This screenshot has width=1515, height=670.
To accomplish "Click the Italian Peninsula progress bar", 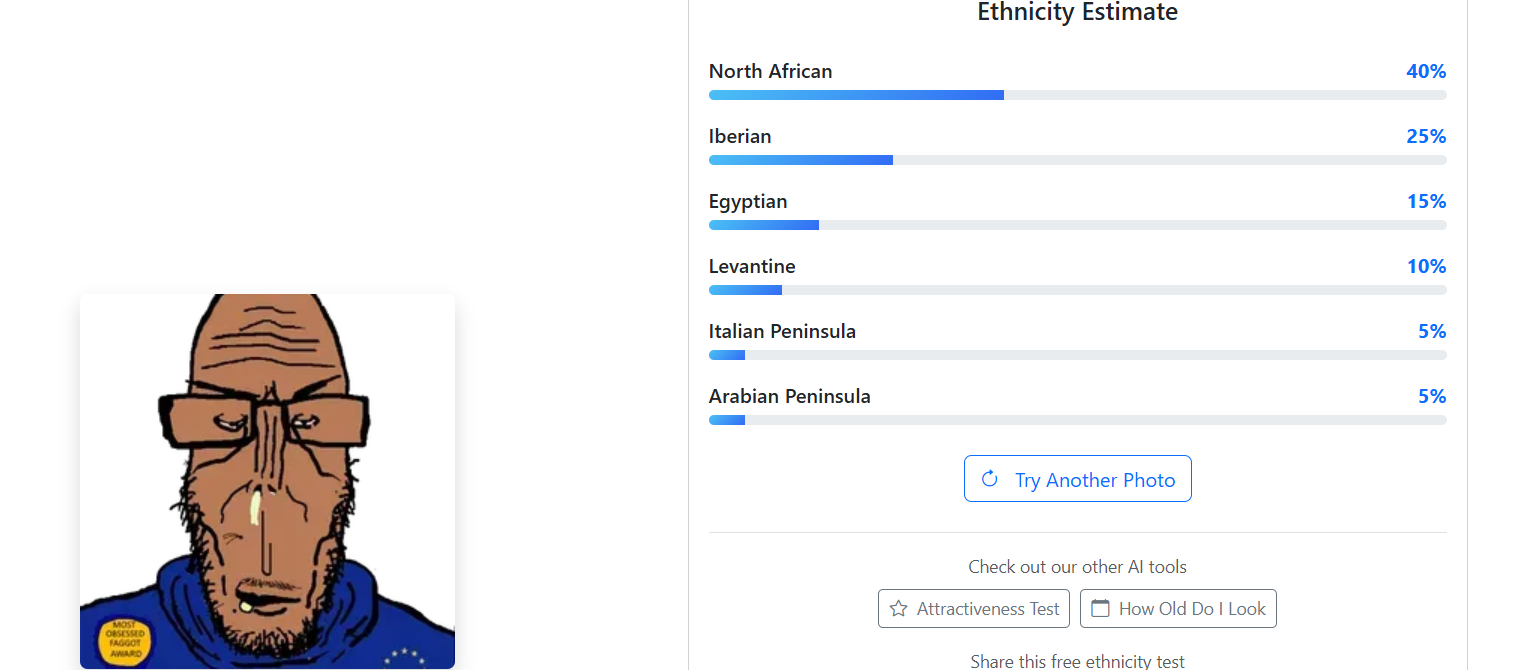I will 1077,355.
